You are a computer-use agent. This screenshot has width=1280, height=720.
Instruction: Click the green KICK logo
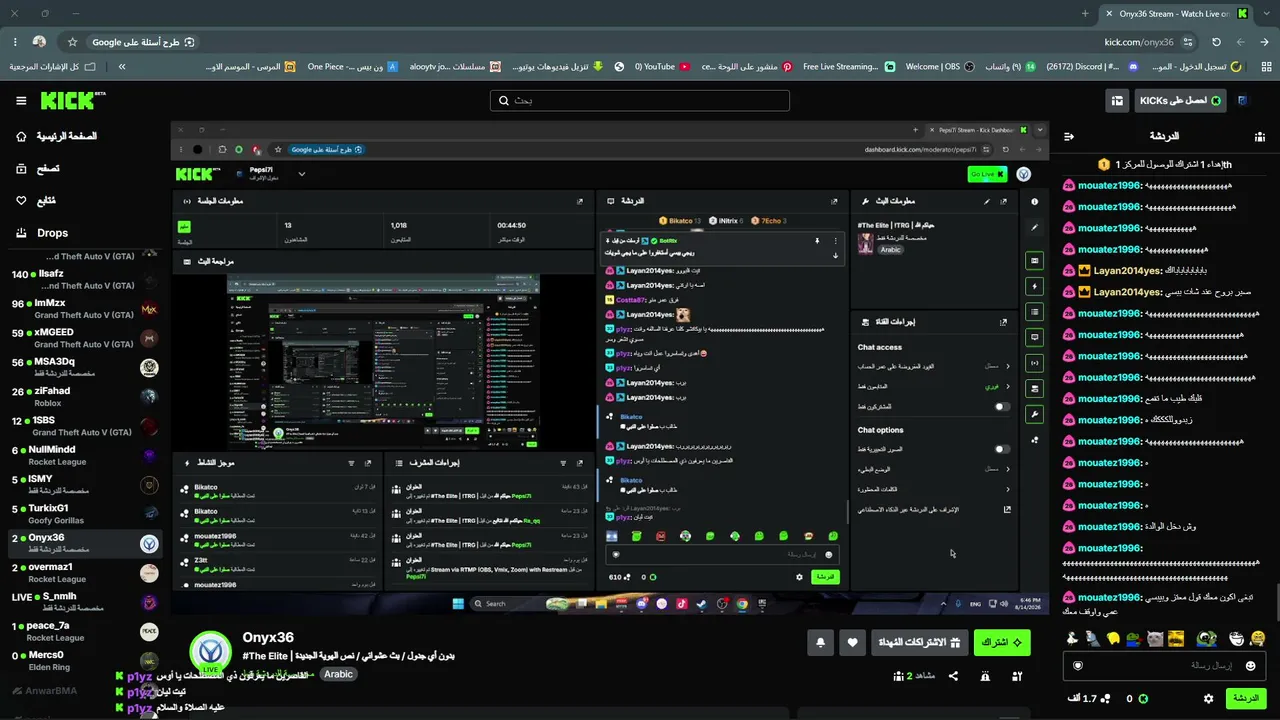[72, 100]
